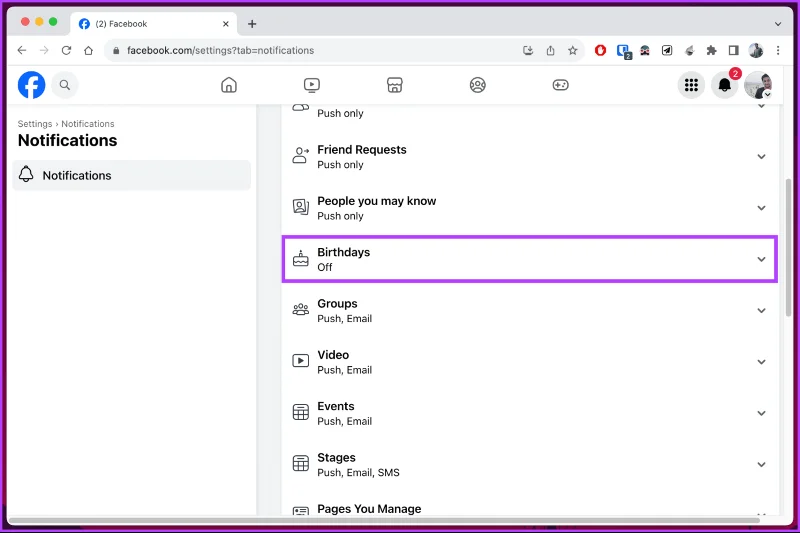Open the notifications bell in the top bar

[724, 85]
